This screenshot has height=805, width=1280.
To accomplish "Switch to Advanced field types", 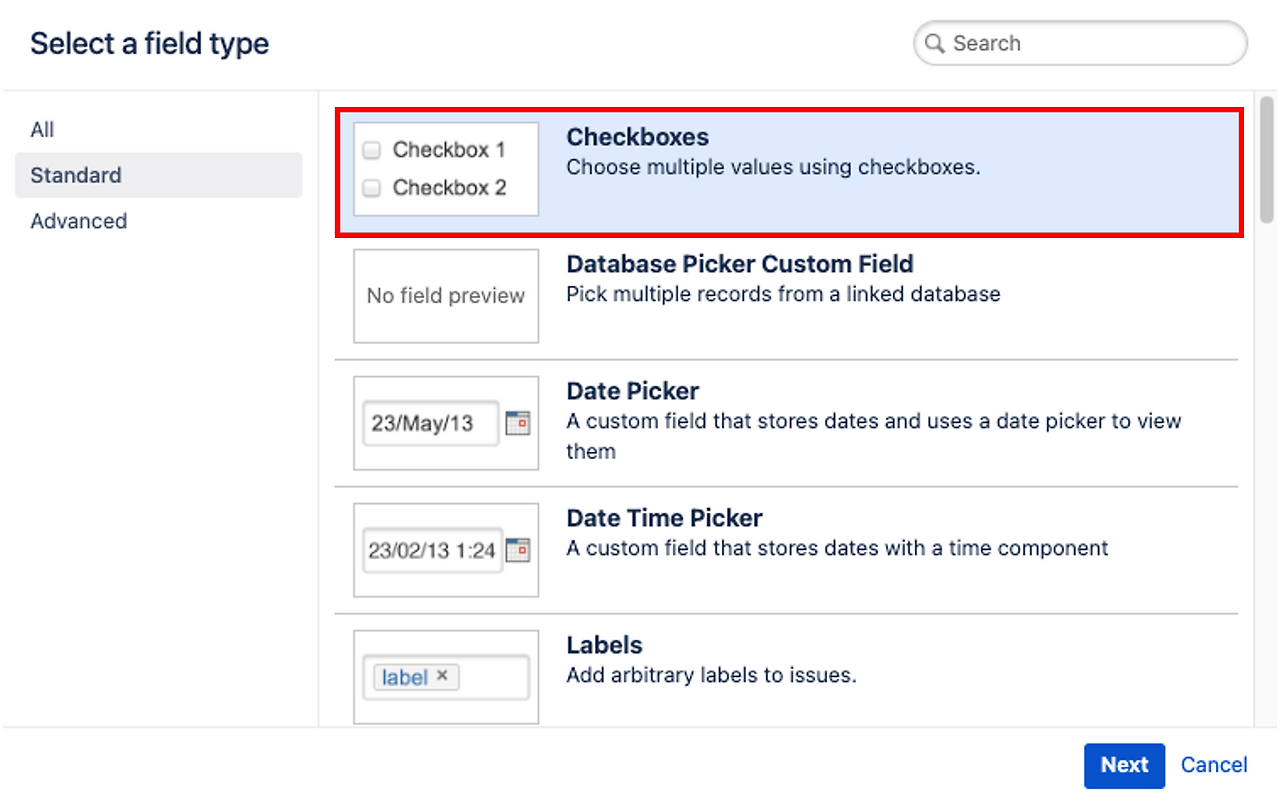I will [79, 221].
